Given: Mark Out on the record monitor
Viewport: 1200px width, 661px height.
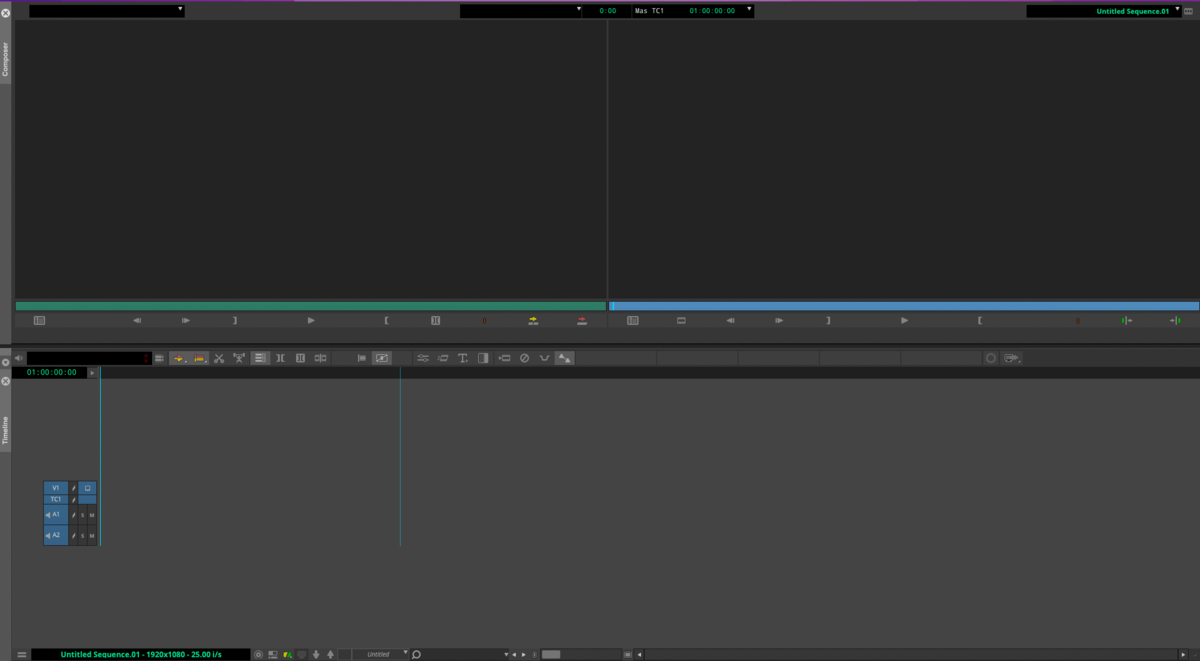Looking at the screenshot, I should tap(980, 320).
